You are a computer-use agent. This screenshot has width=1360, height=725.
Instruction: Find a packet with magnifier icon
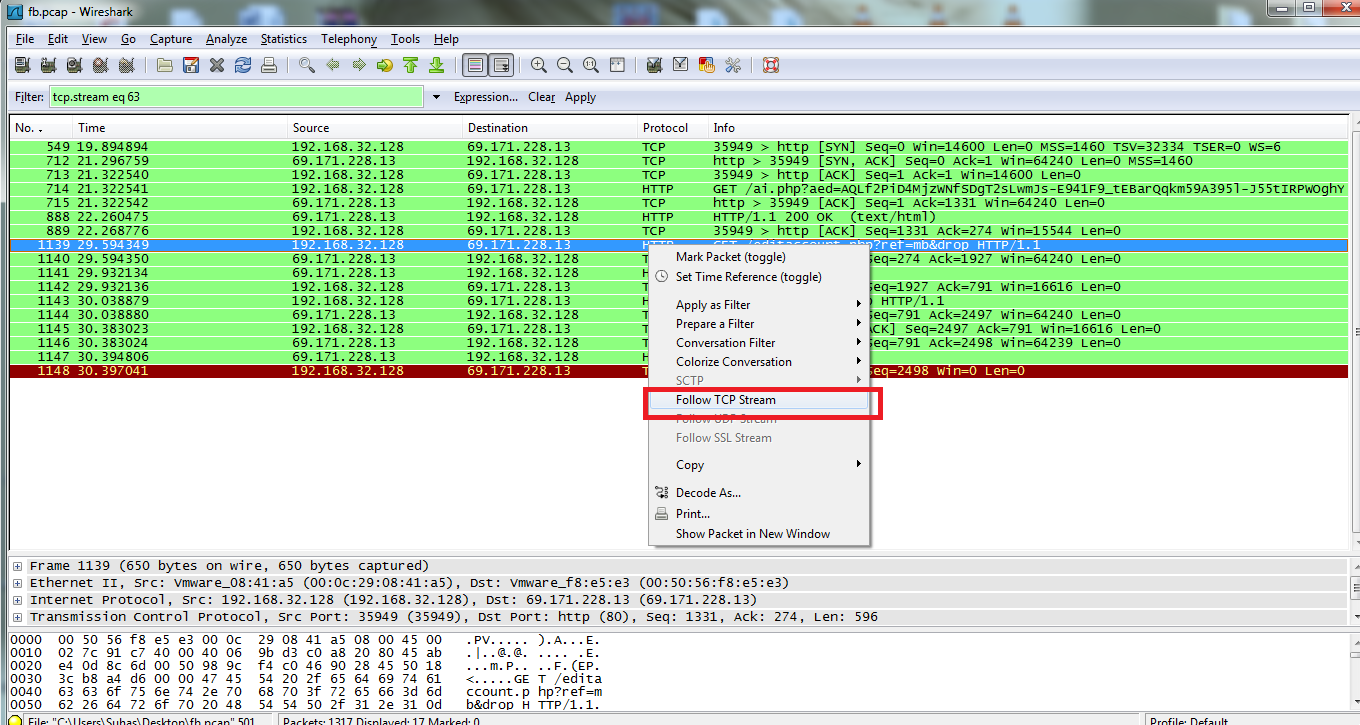pyautogui.click(x=307, y=66)
